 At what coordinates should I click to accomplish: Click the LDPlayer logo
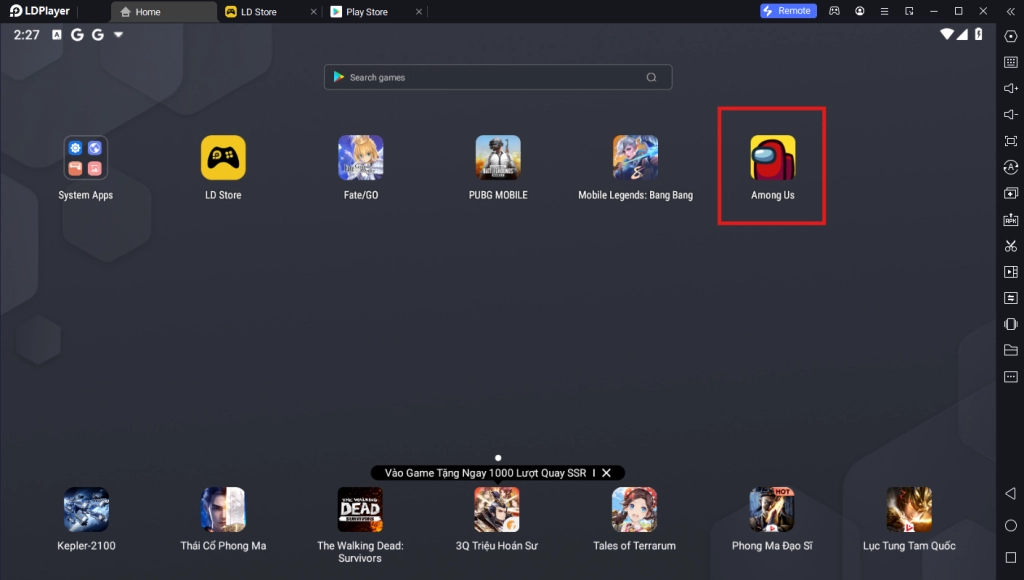point(40,11)
